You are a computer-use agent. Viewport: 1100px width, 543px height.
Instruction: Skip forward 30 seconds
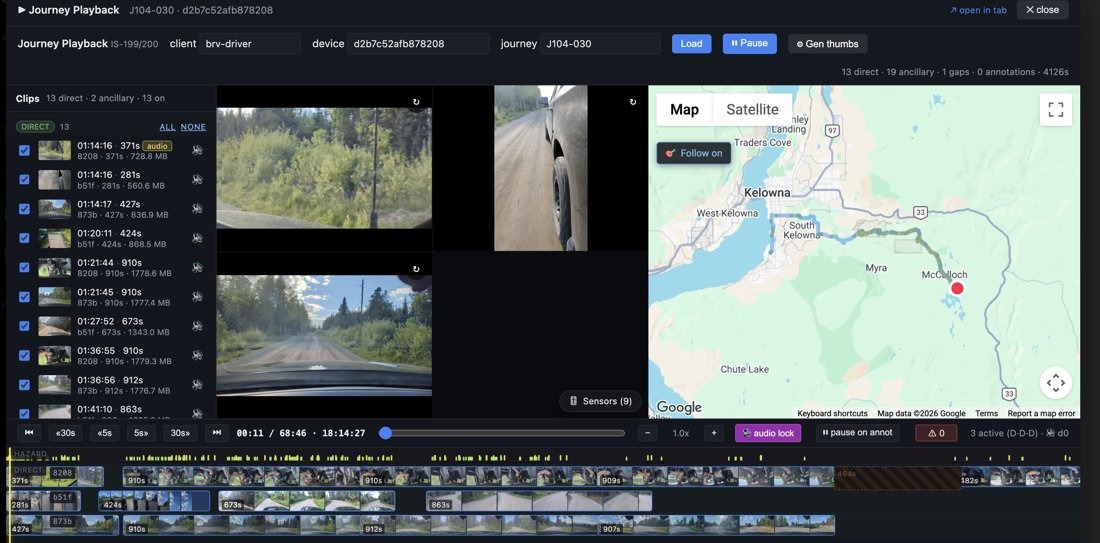click(180, 433)
